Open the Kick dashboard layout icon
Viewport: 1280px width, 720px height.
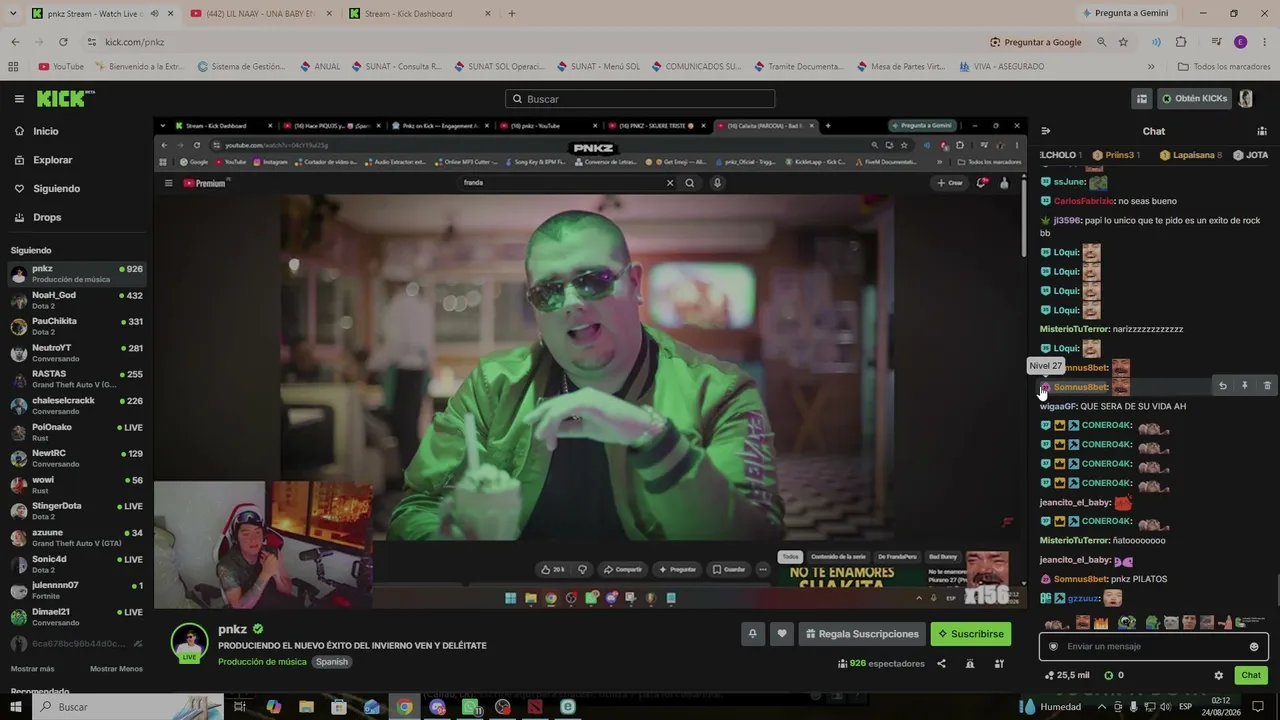pos(1141,99)
